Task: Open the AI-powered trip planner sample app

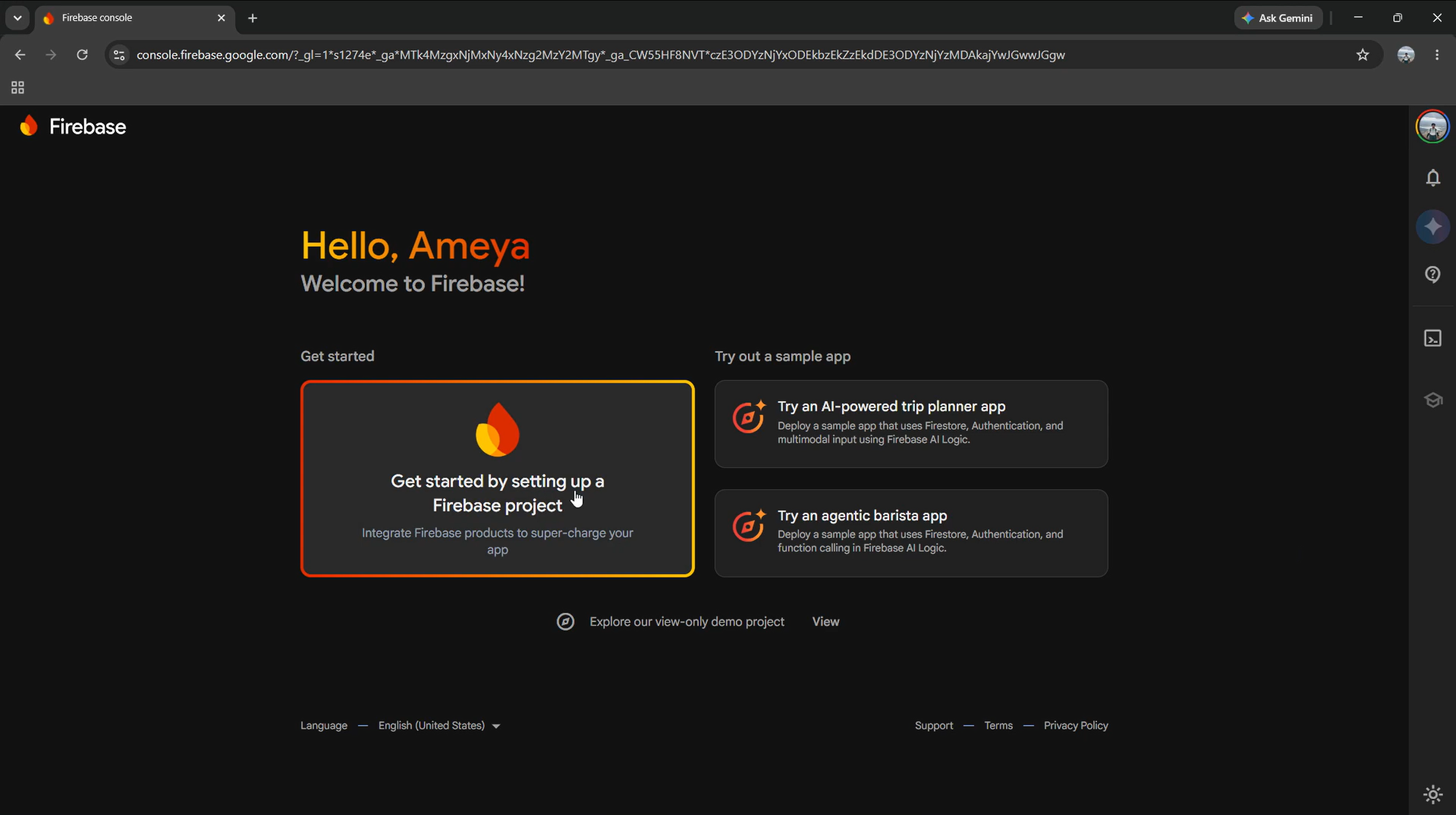Action: click(911, 424)
